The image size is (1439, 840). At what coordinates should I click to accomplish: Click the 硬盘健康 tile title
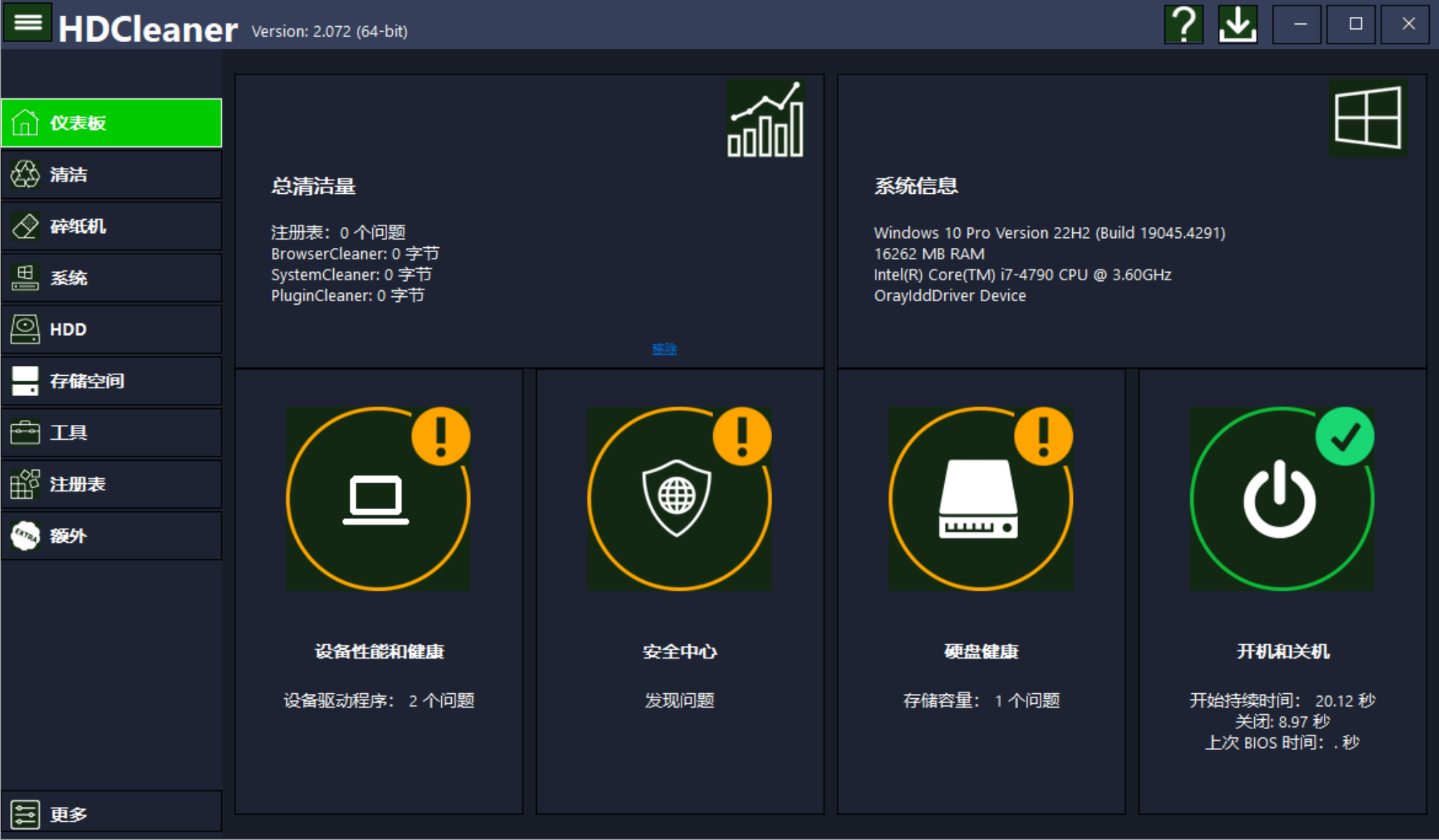click(981, 651)
